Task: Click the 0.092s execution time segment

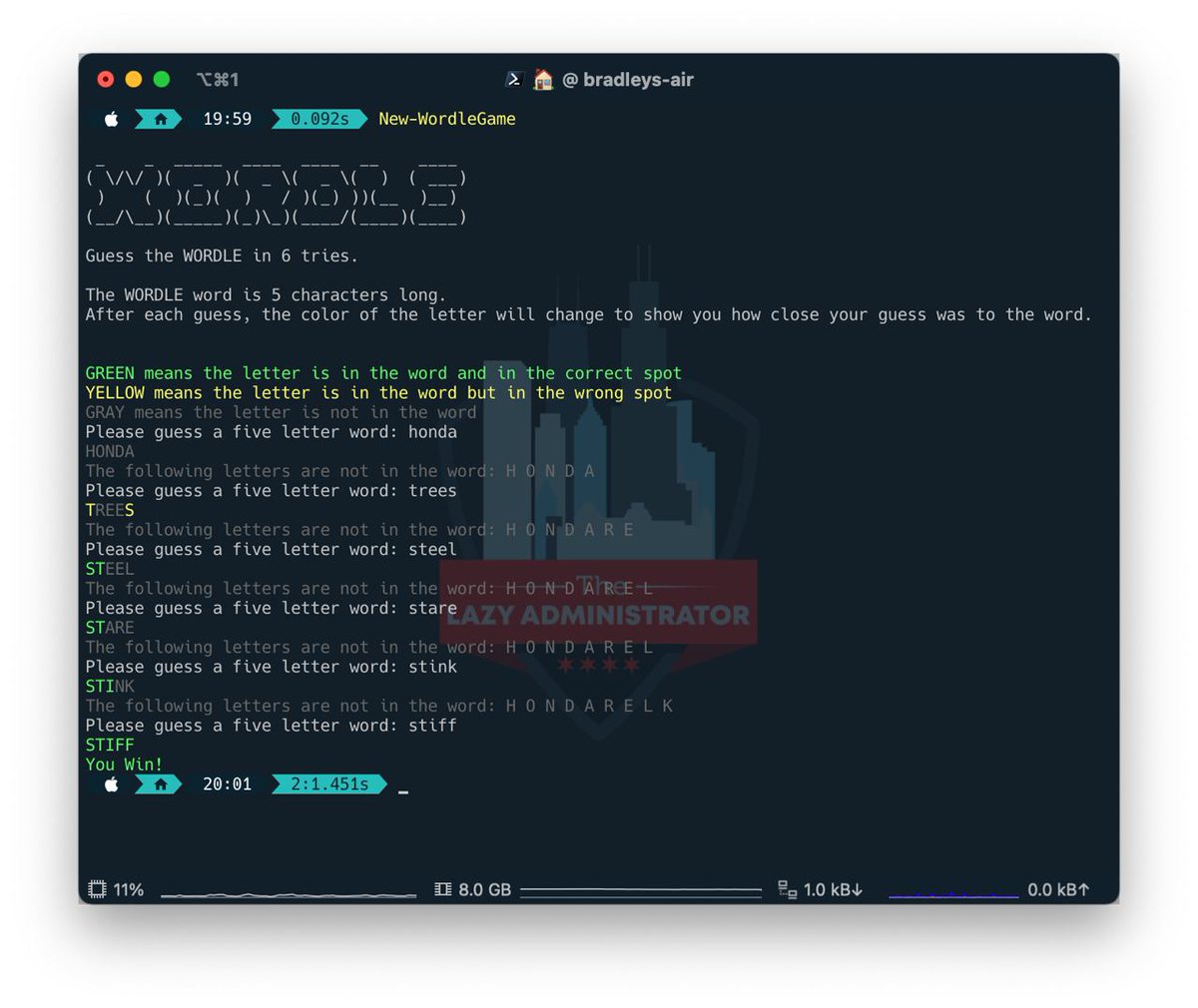Action: pos(319,119)
